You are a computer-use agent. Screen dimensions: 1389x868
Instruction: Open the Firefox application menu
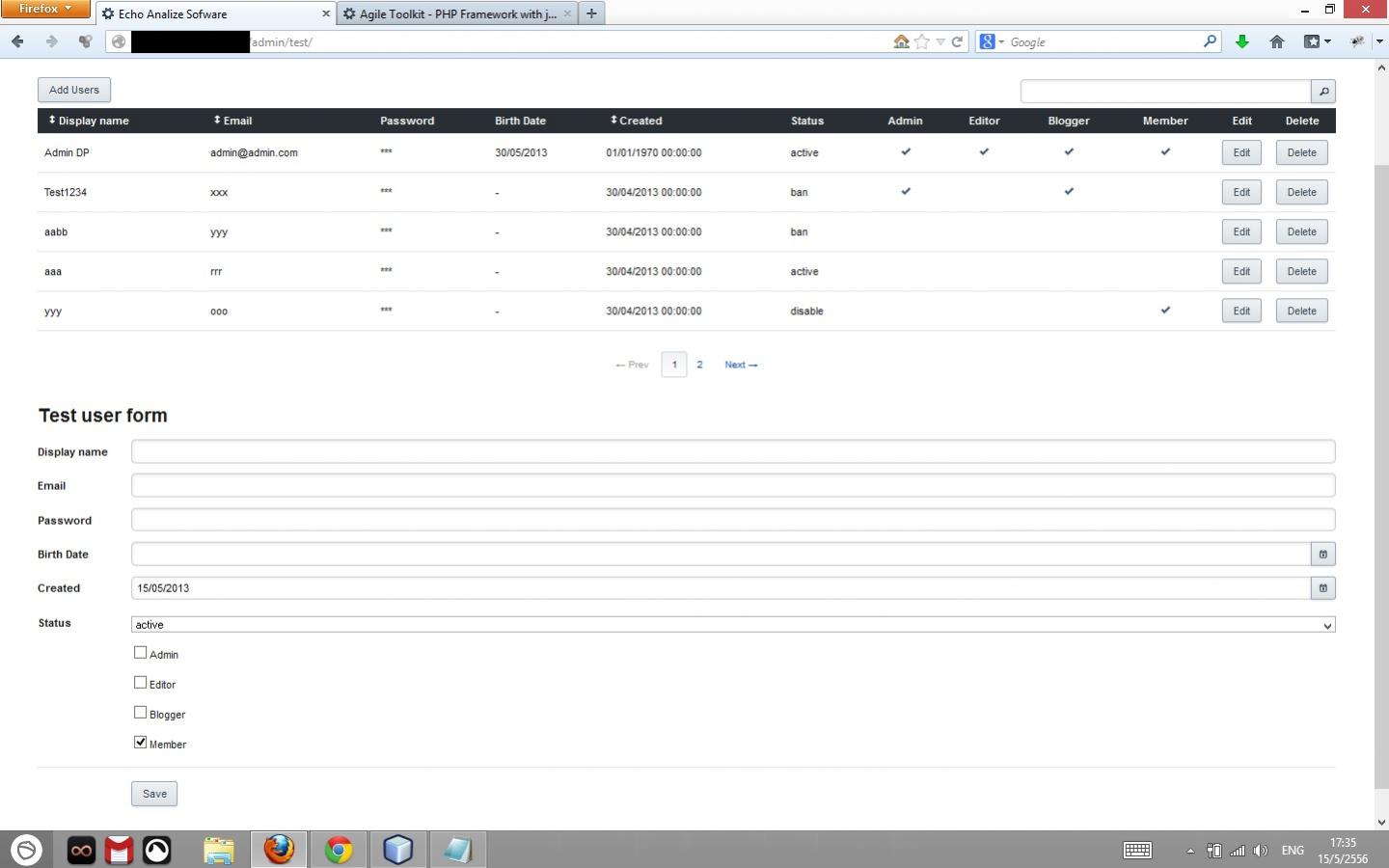click(45, 9)
